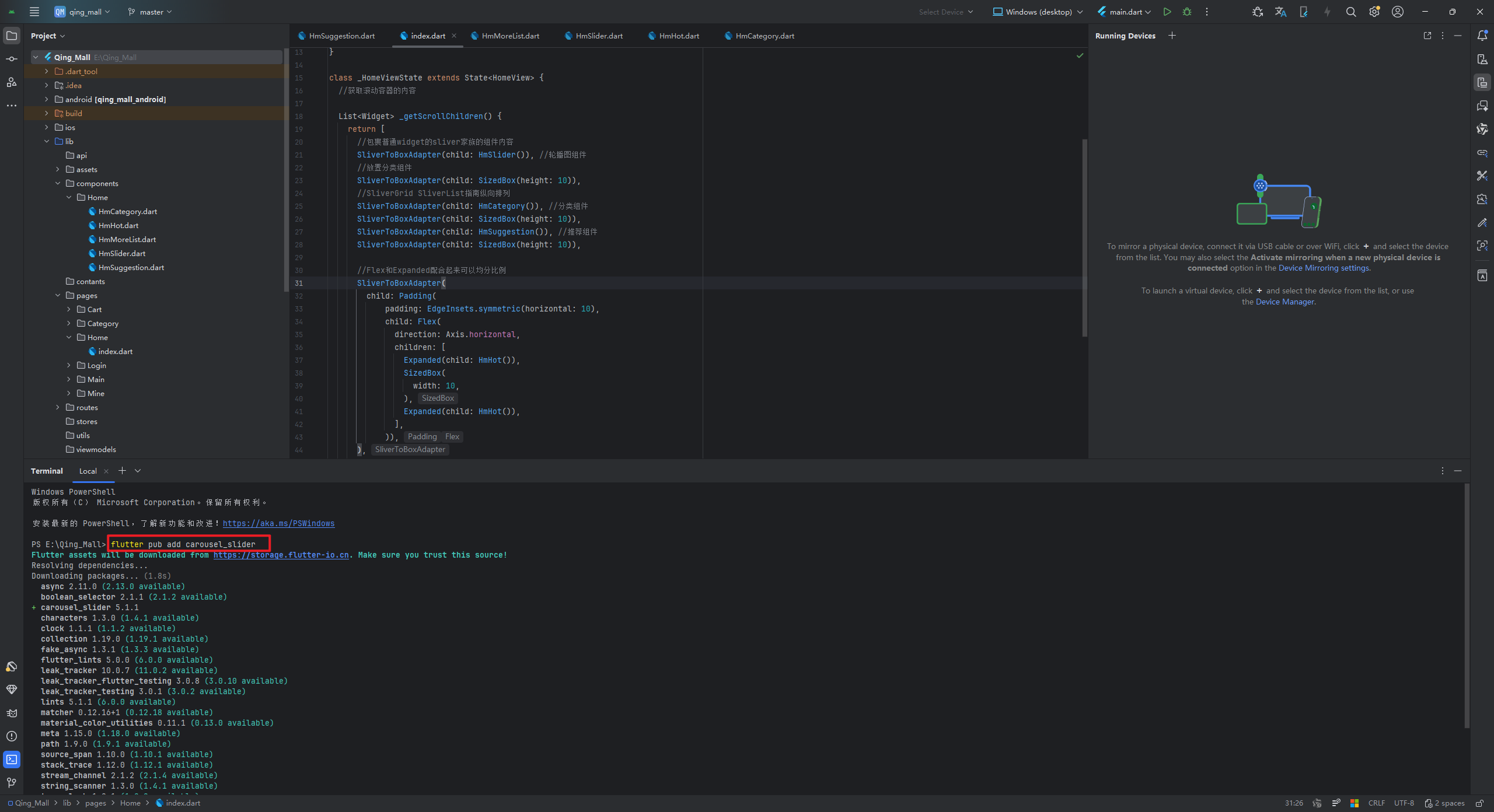
Task: Open the Problems tool window icon
Action: click(12, 736)
